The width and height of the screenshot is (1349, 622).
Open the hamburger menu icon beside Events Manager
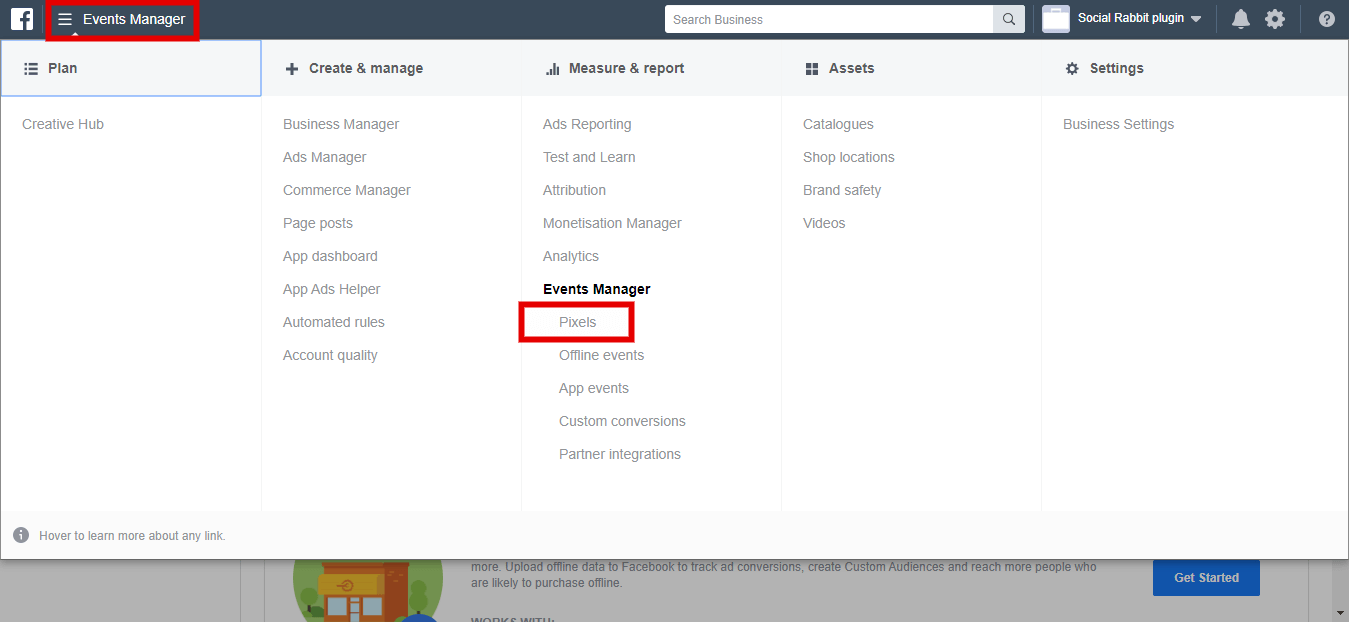65,19
